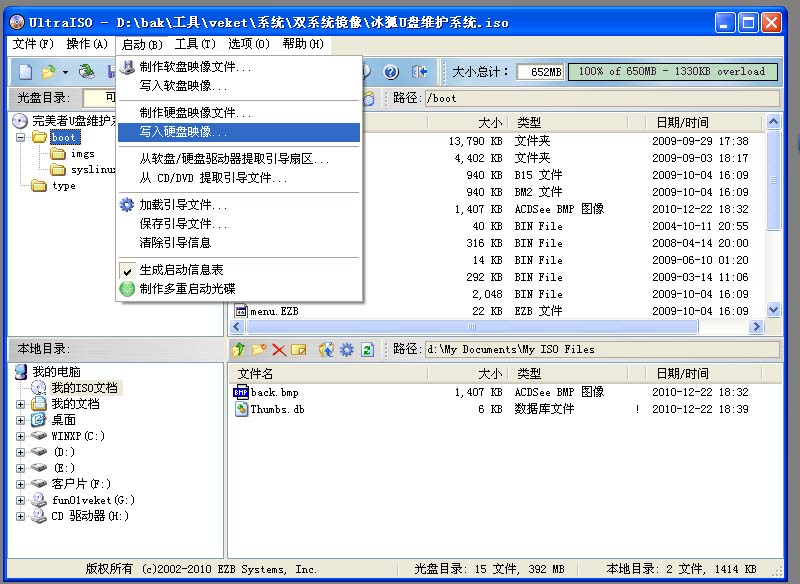Select 从软盘/硬盘驱动器提取引导扇区...

coord(239,159)
